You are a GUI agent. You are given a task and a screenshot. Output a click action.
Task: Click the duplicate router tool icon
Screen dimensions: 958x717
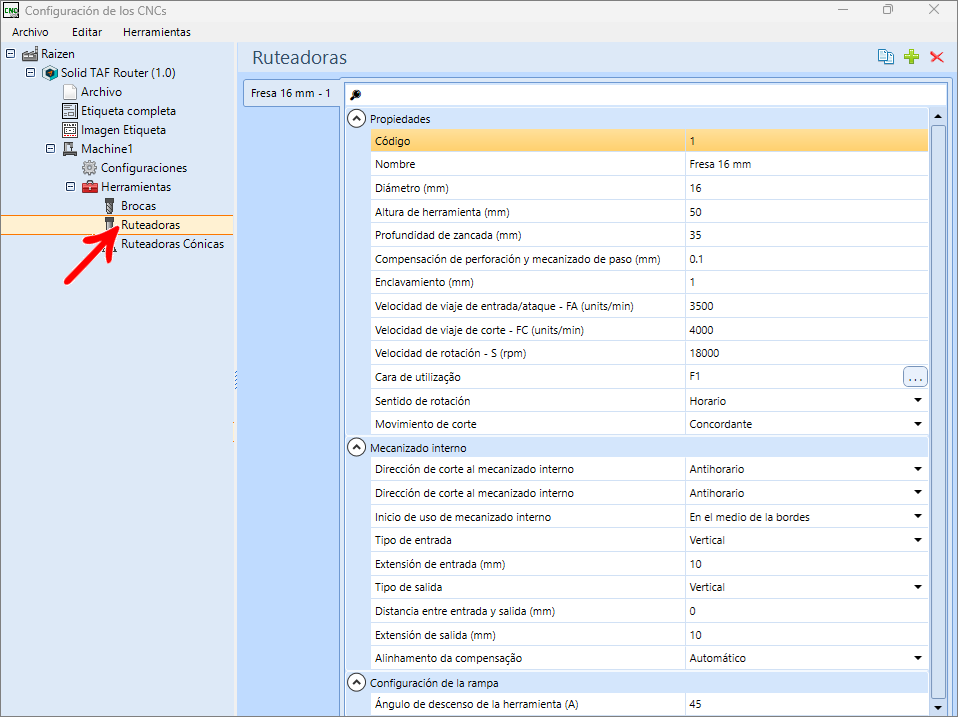click(885, 57)
